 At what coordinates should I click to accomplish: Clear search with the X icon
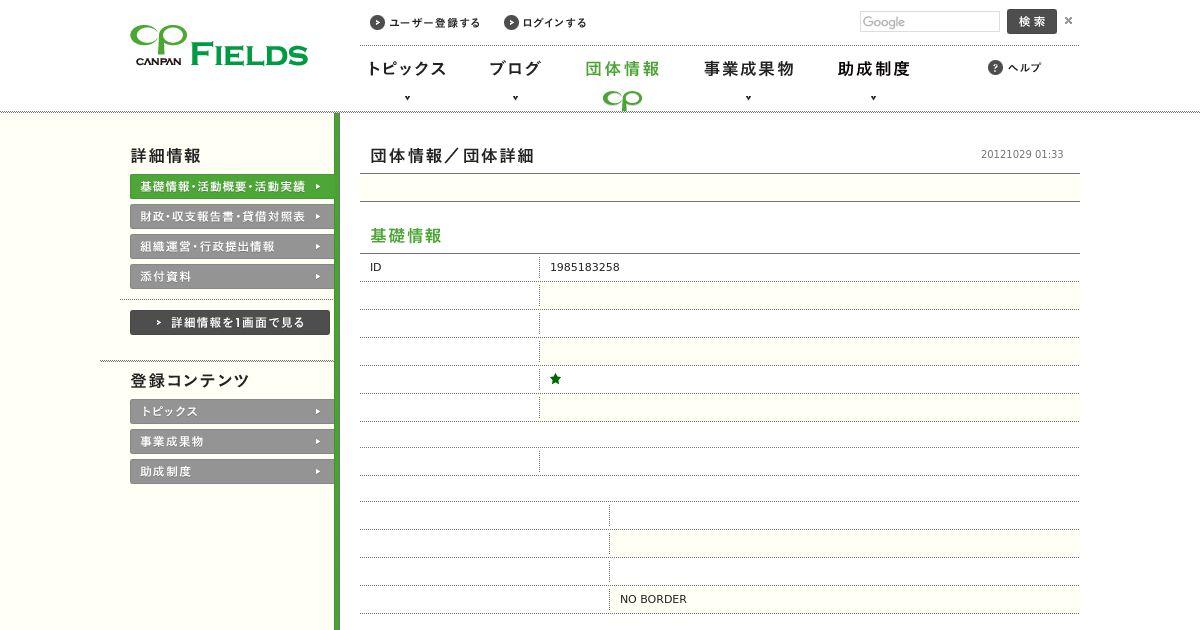click(1068, 21)
